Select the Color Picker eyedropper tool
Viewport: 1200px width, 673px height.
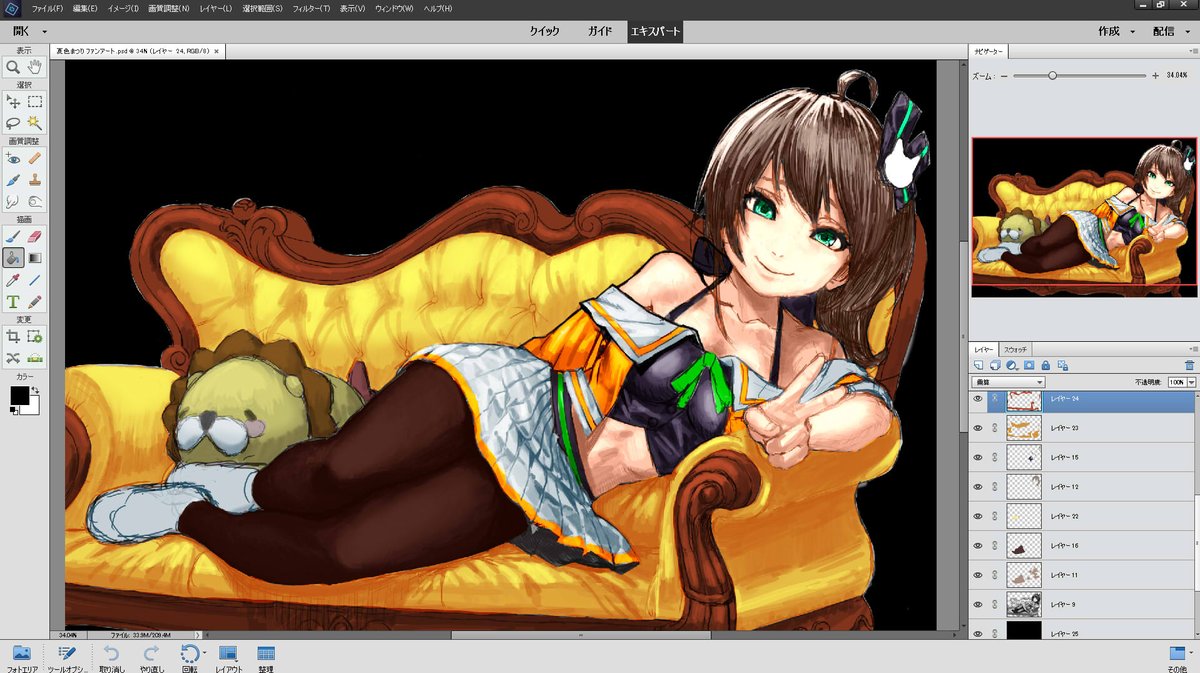click(x=13, y=280)
